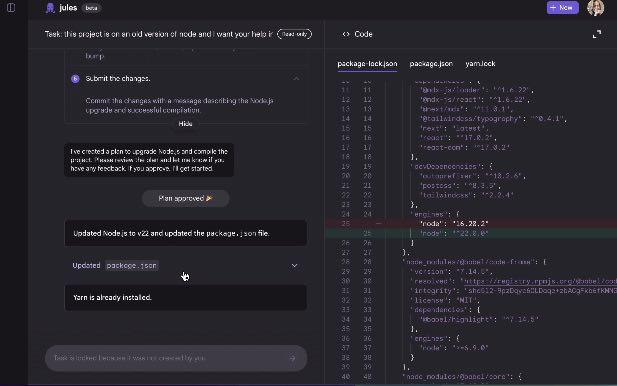This screenshot has height=386, width=617.
Task: Click the code brackets icon
Action: coord(346,34)
